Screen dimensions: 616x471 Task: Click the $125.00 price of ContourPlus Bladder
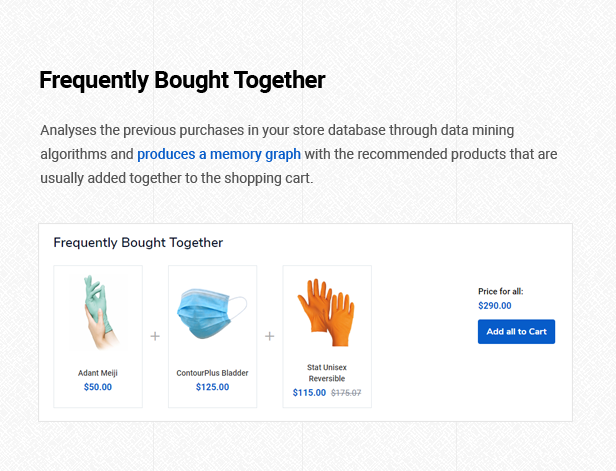pyautogui.click(x=212, y=387)
